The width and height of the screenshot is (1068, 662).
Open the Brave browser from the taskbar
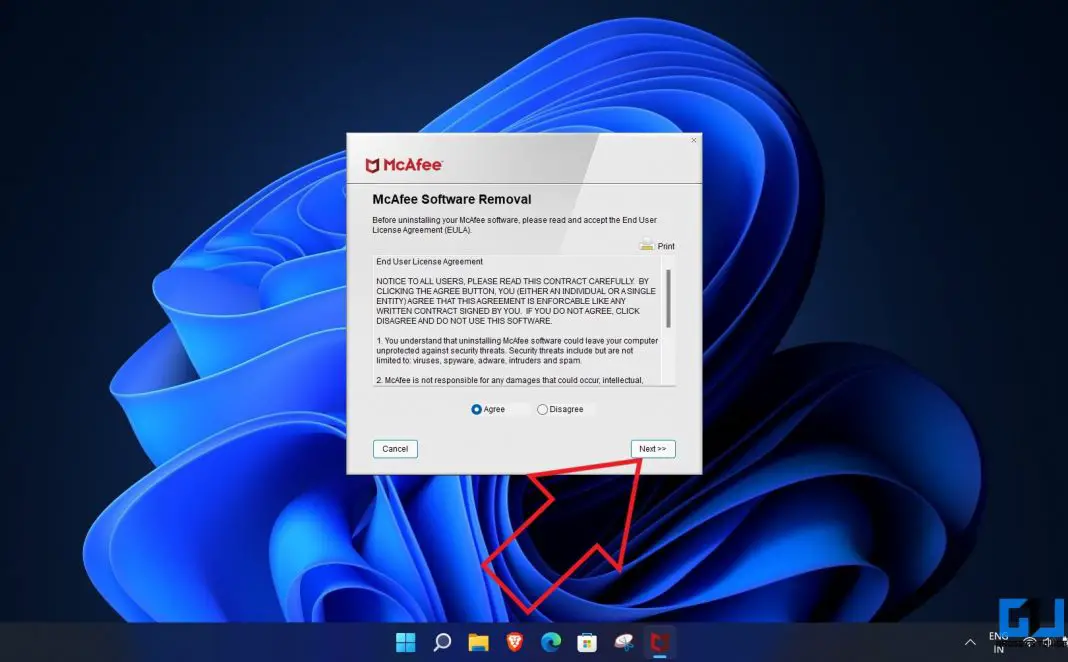(x=515, y=642)
